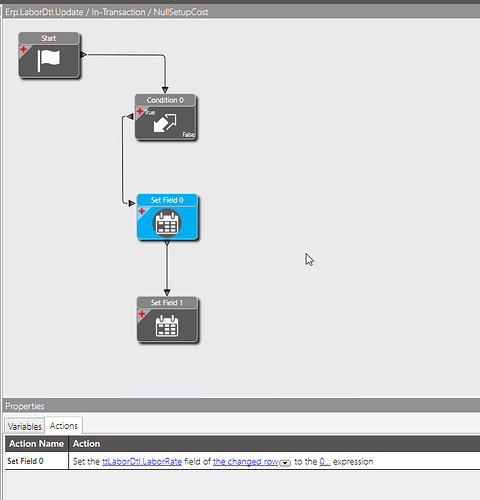Click the False output of Condition 0
Screen dimensions: 480x500
pyautogui.click(x=188, y=134)
